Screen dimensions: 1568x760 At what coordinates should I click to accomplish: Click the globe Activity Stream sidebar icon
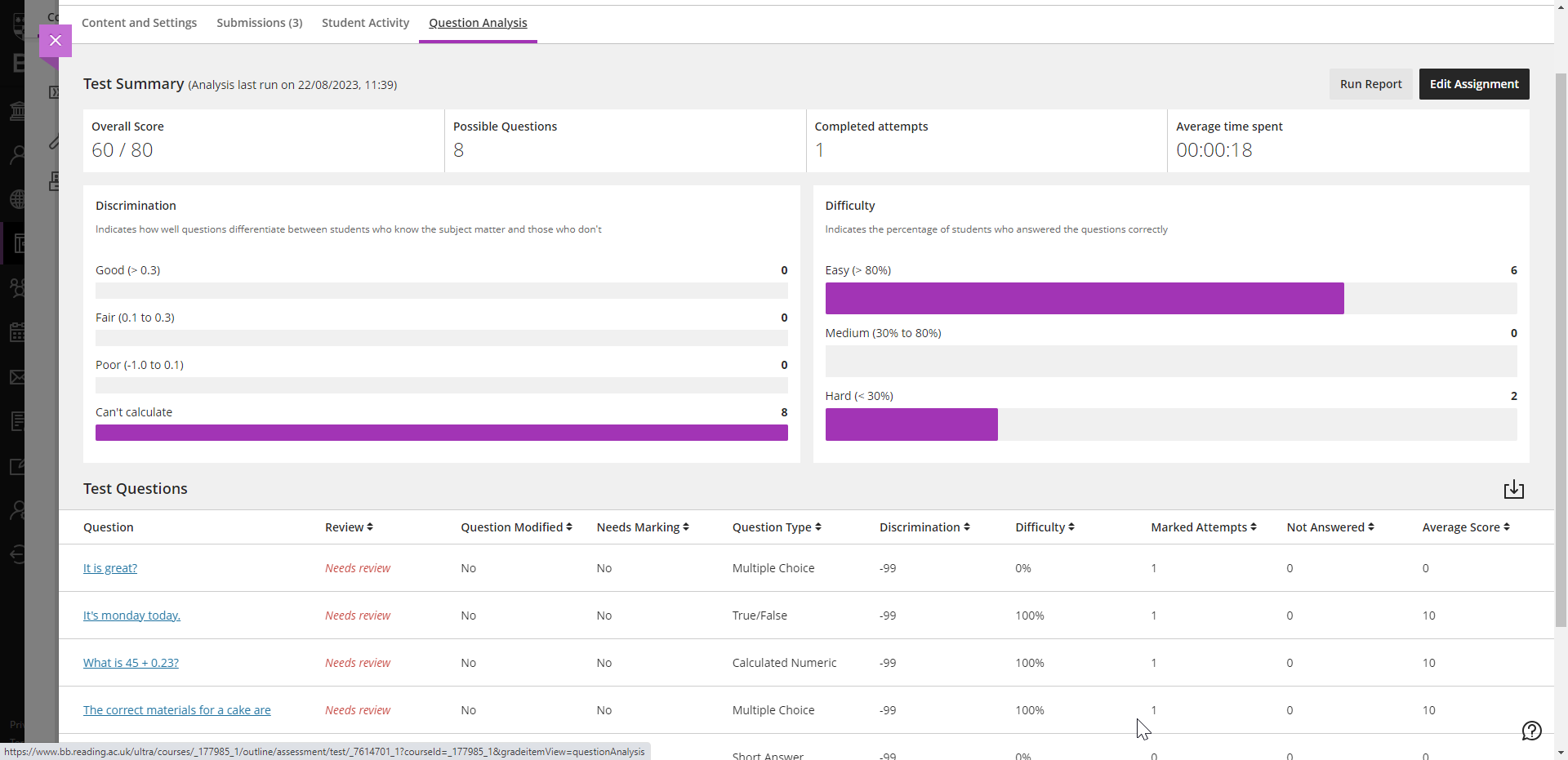click(17, 199)
